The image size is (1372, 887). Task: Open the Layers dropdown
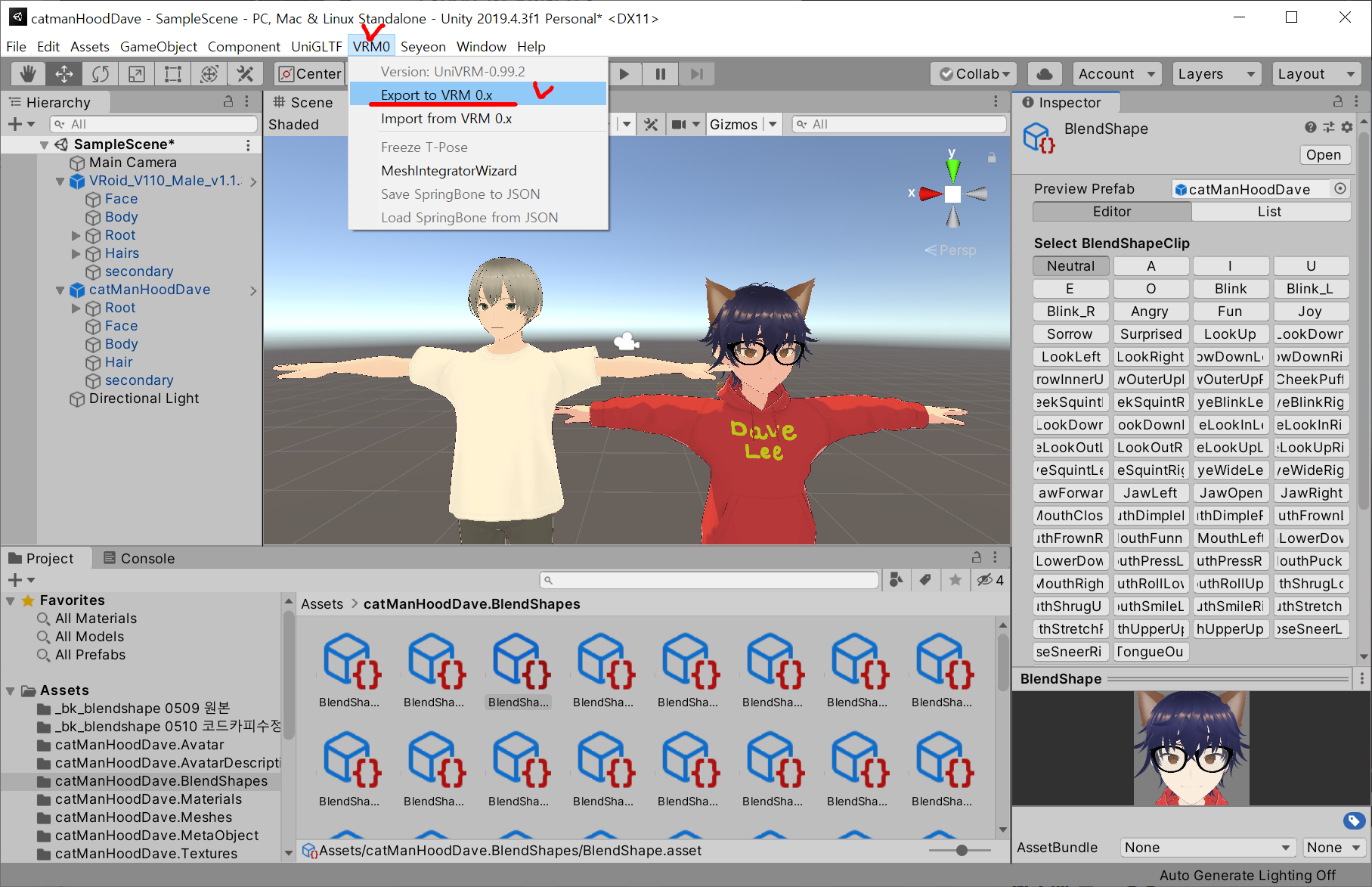pyautogui.click(x=1216, y=73)
